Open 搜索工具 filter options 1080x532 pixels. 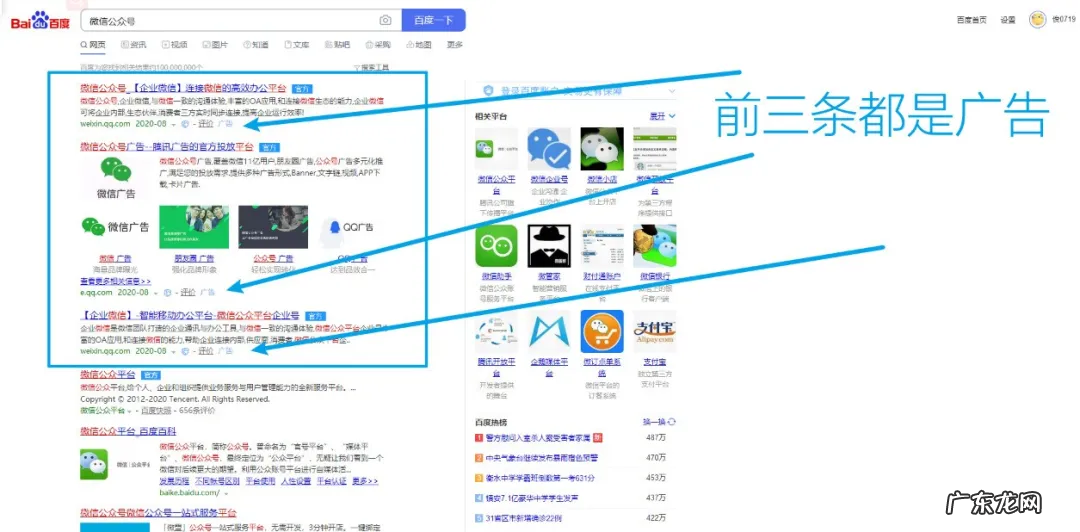click(371, 68)
